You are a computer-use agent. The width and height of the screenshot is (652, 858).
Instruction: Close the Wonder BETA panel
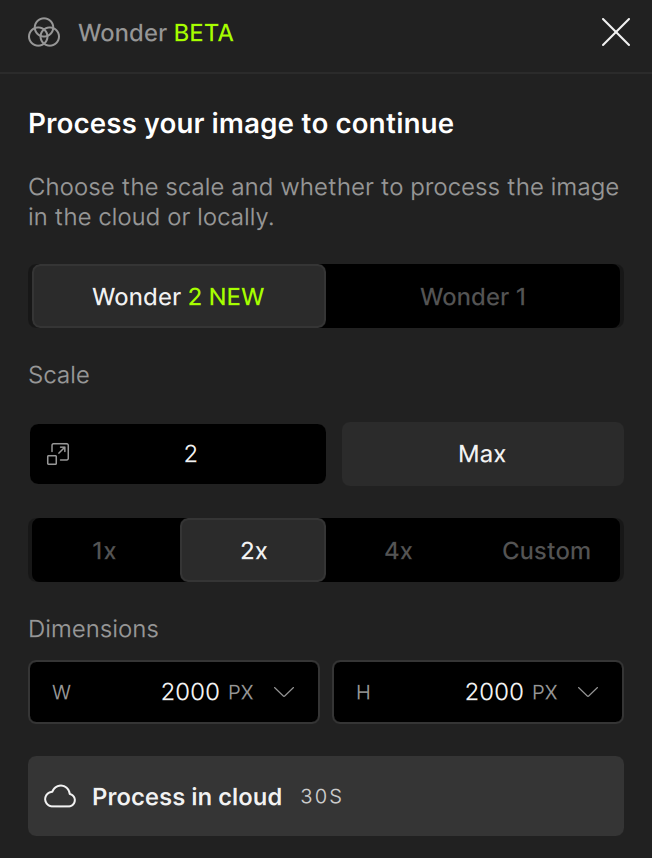click(615, 33)
